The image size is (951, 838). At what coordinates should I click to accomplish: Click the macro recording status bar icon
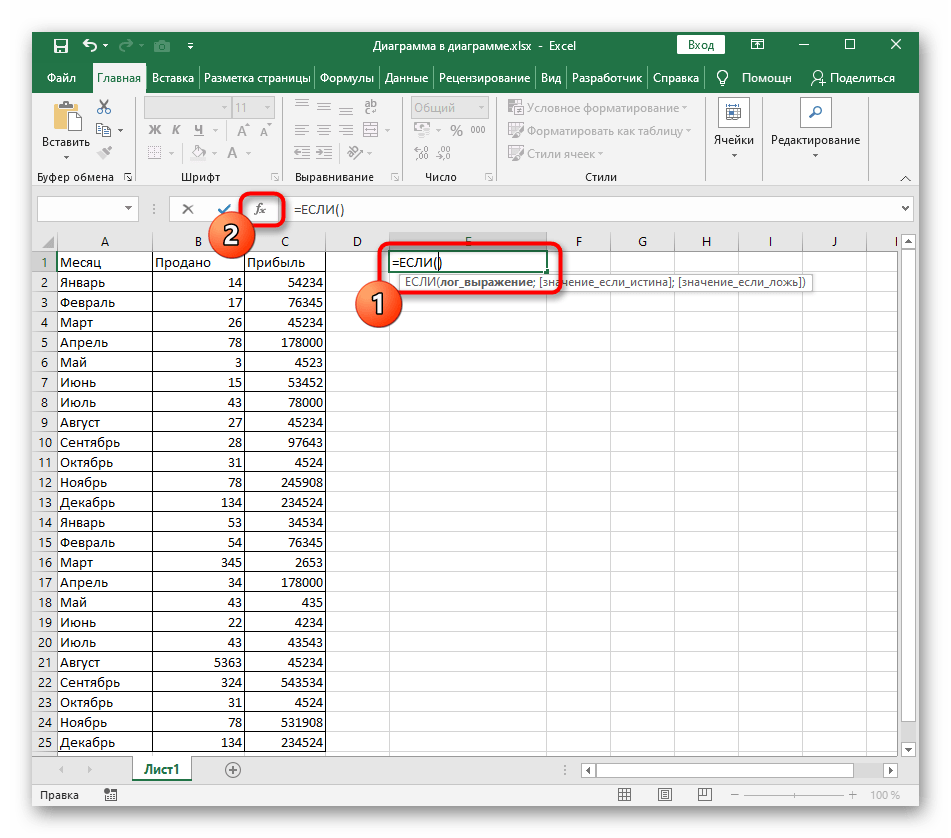(110, 794)
